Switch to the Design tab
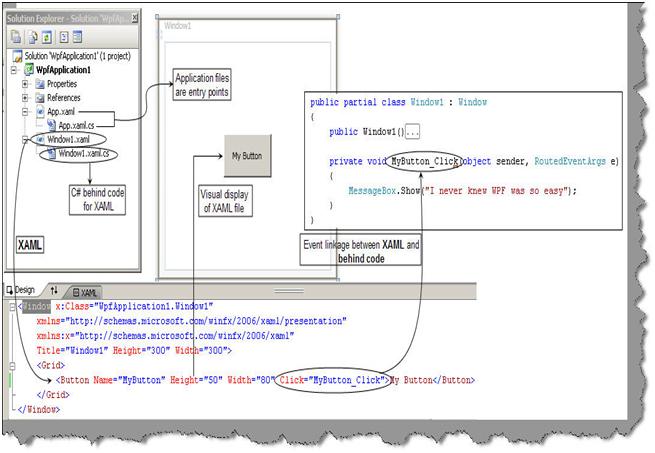 (21, 290)
